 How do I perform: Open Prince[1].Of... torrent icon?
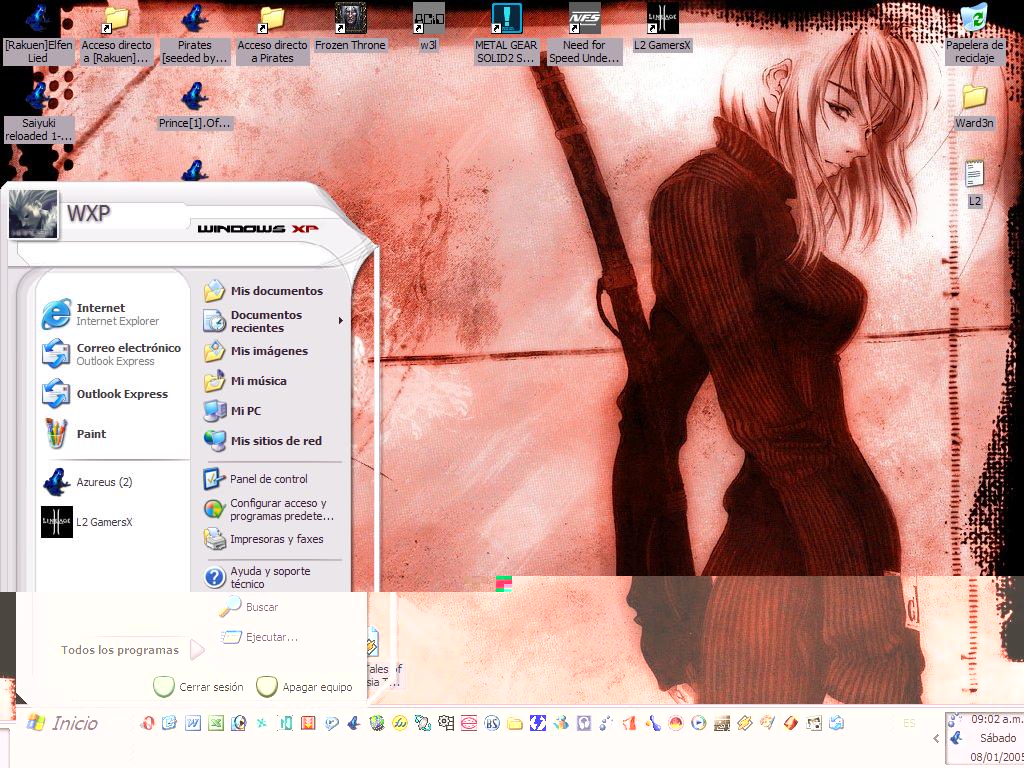[x=195, y=106]
